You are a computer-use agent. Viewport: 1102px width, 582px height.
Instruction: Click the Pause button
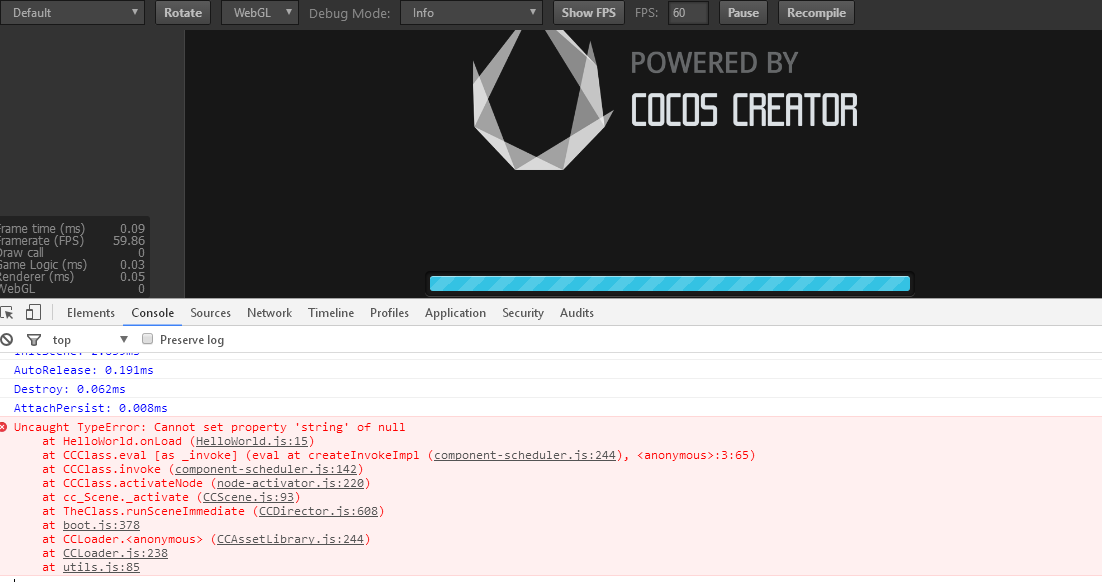(x=744, y=13)
